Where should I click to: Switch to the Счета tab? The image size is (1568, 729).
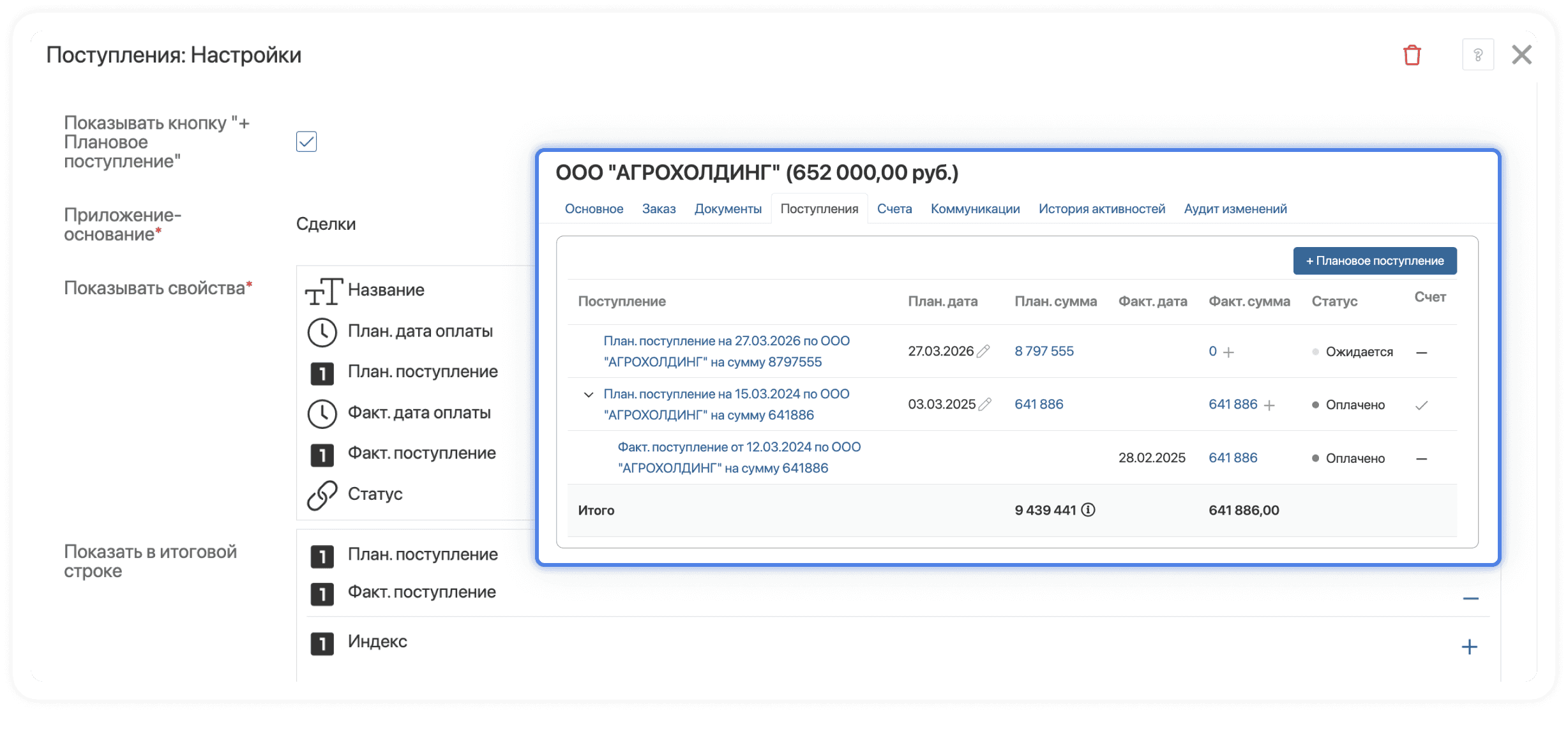(x=894, y=208)
